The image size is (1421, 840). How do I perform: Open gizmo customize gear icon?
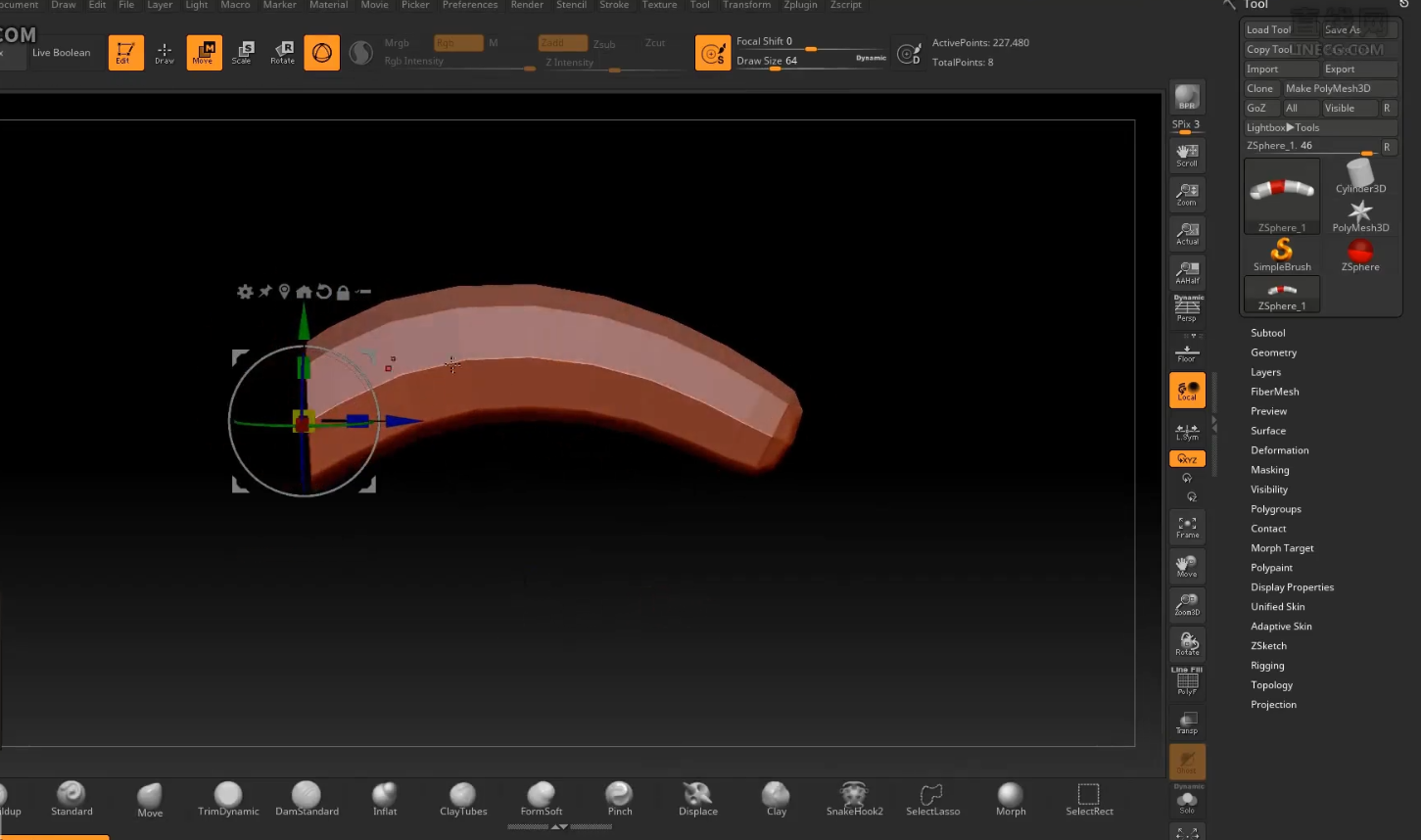tap(245, 292)
